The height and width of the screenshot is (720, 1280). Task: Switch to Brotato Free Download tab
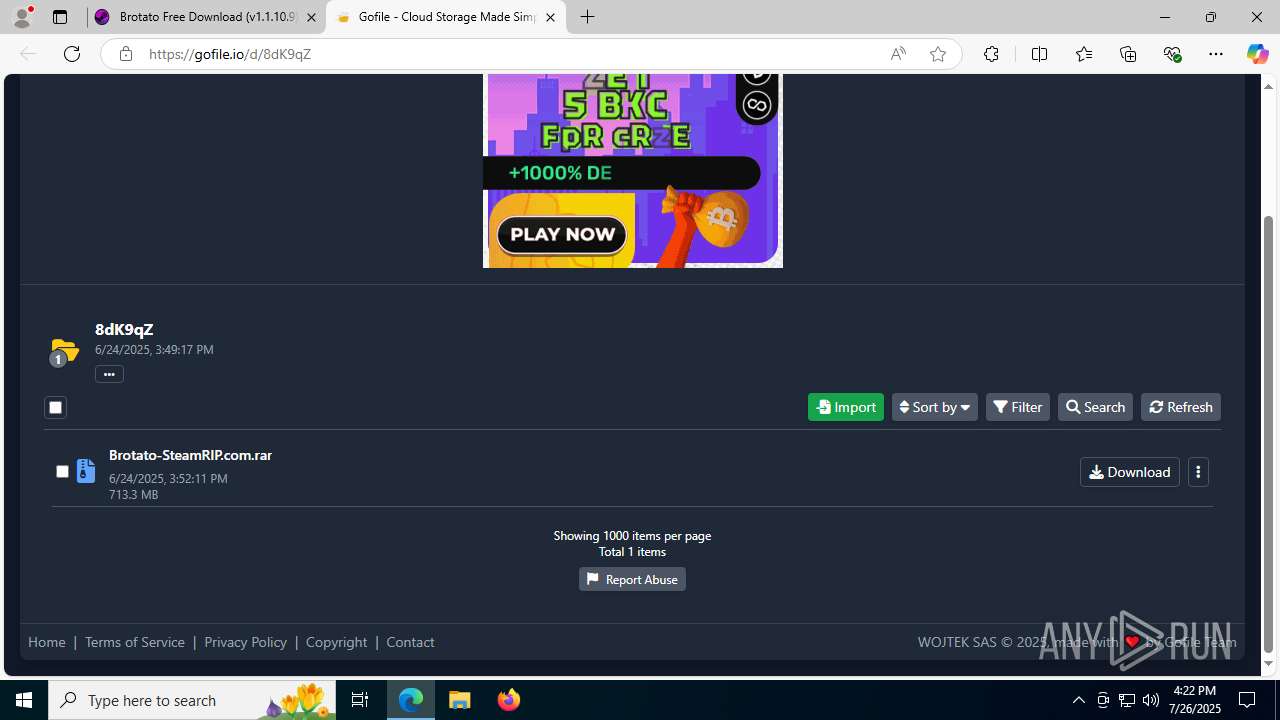pos(205,17)
